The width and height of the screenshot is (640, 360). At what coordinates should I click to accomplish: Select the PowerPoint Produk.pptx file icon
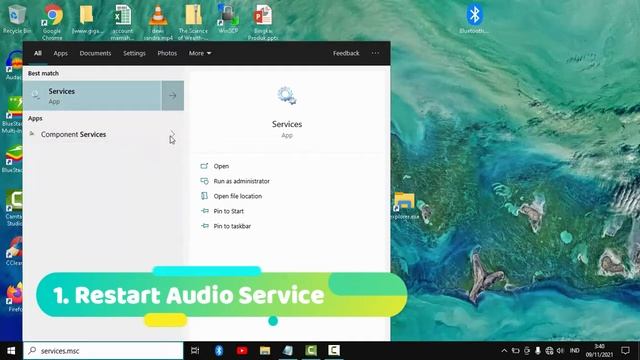coord(263,21)
